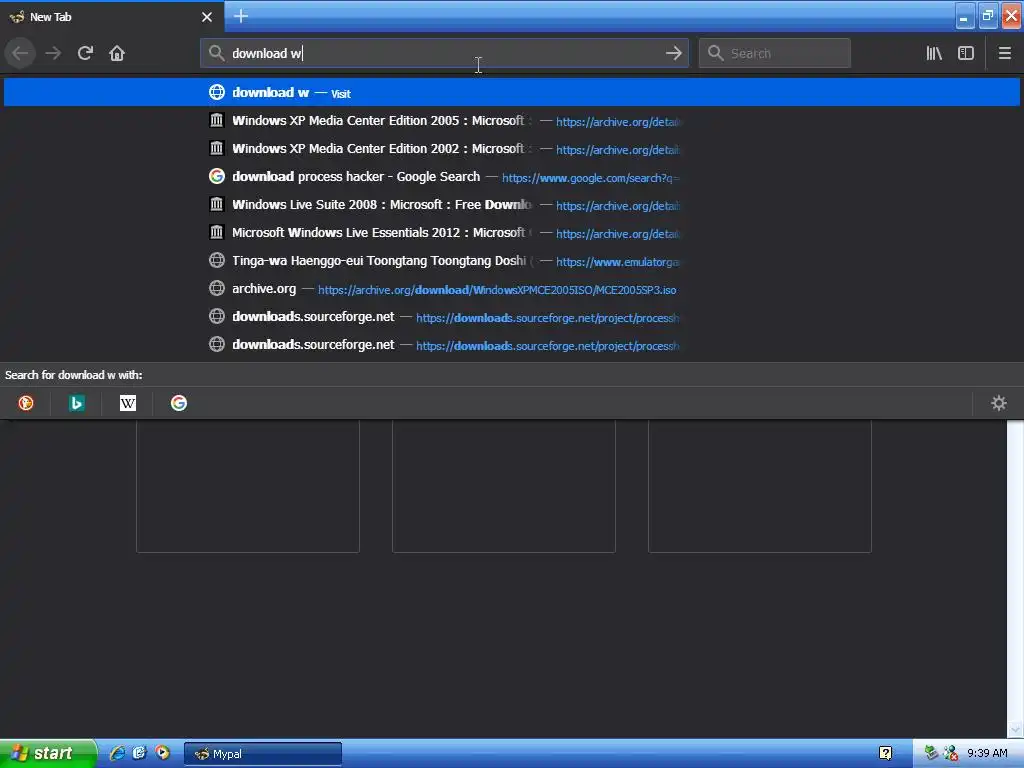Image resolution: width=1024 pixels, height=768 pixels.
Task: Search with Bing engine icon
Action: click(76, 403)
